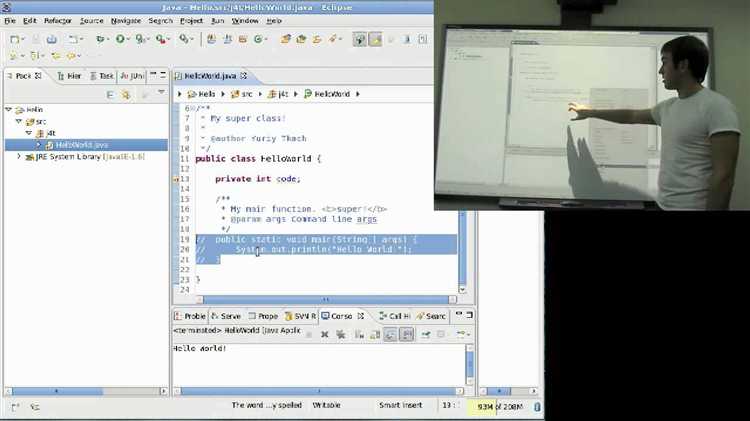Click HelloWorld class icon in breadcrumb

click(x=308, y=94)
